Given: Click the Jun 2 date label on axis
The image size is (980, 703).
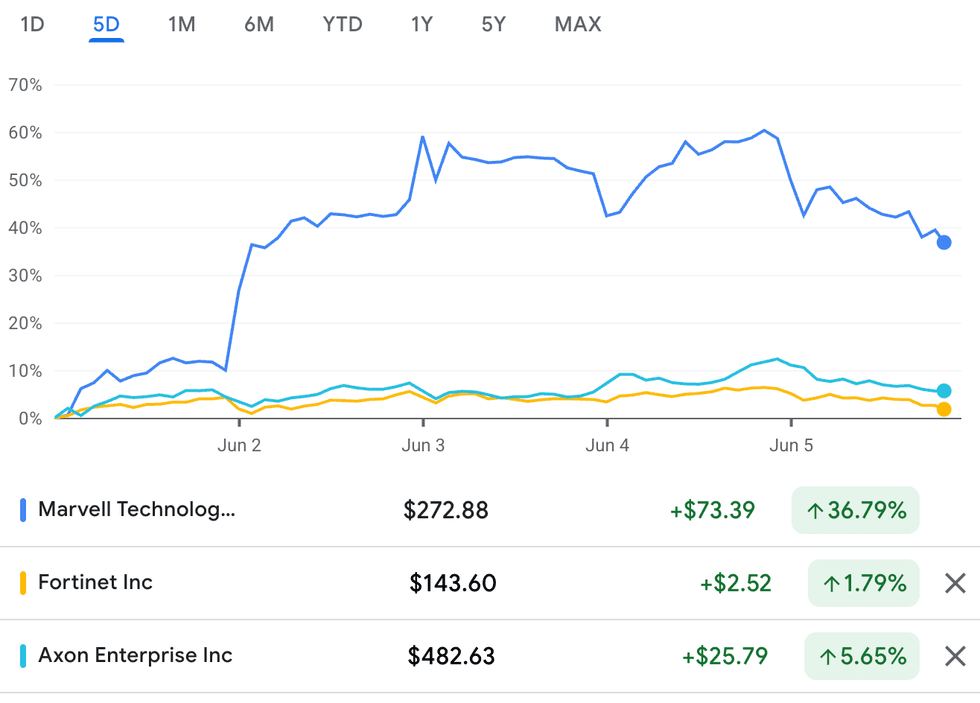Looking at the screenshot, I should click(239, 446).
